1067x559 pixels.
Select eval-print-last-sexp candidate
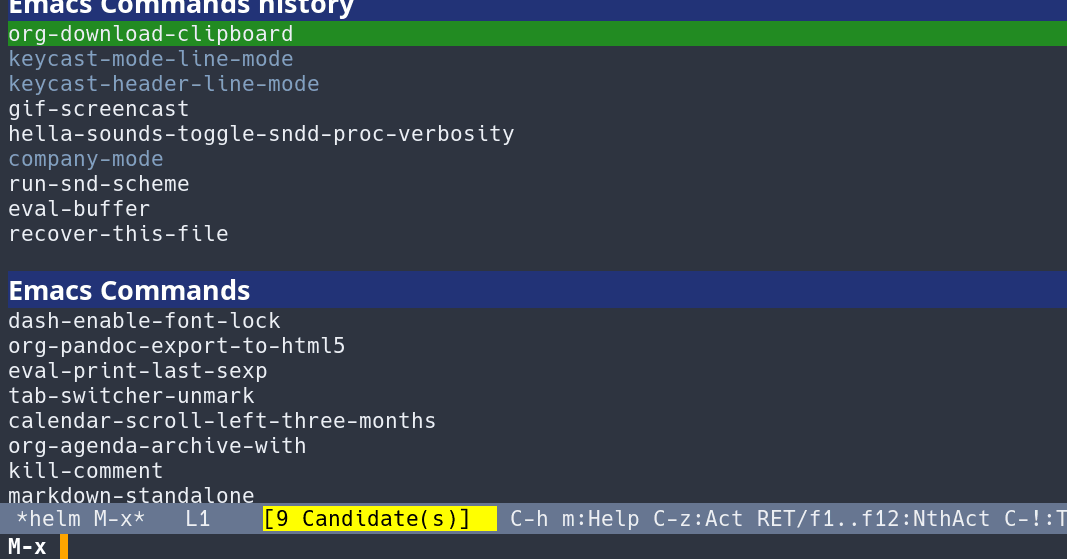click(x=137, y=371)
